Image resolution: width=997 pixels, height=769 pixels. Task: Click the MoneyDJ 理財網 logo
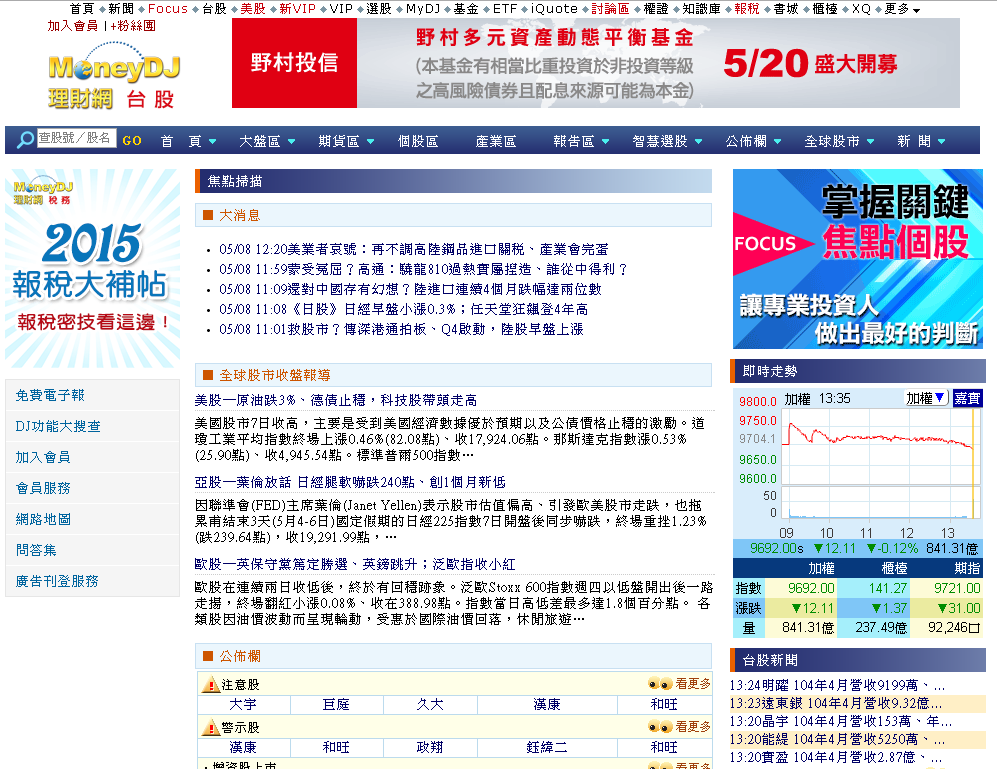113,79
